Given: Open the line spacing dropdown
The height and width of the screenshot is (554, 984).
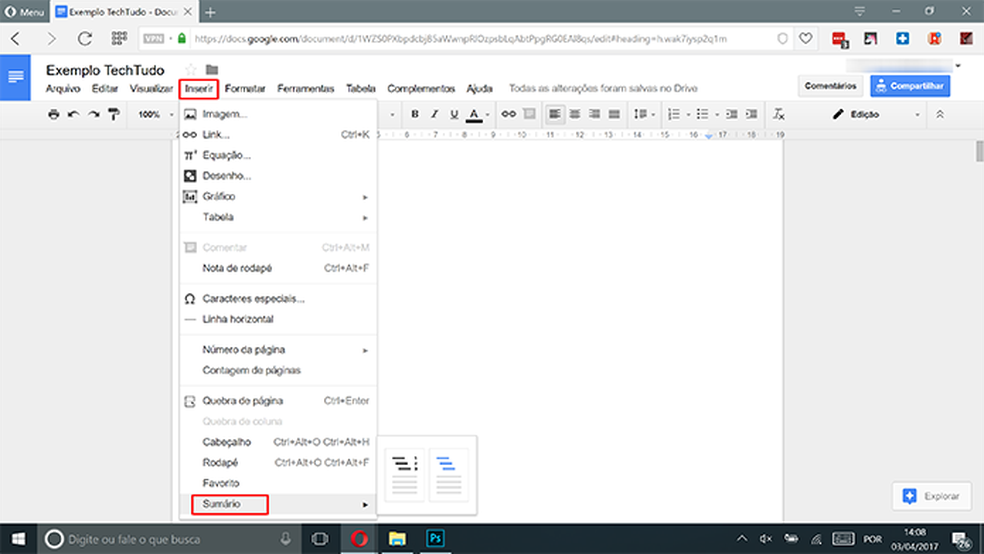Looking at the screenshot, I should [x=644, y=114].
